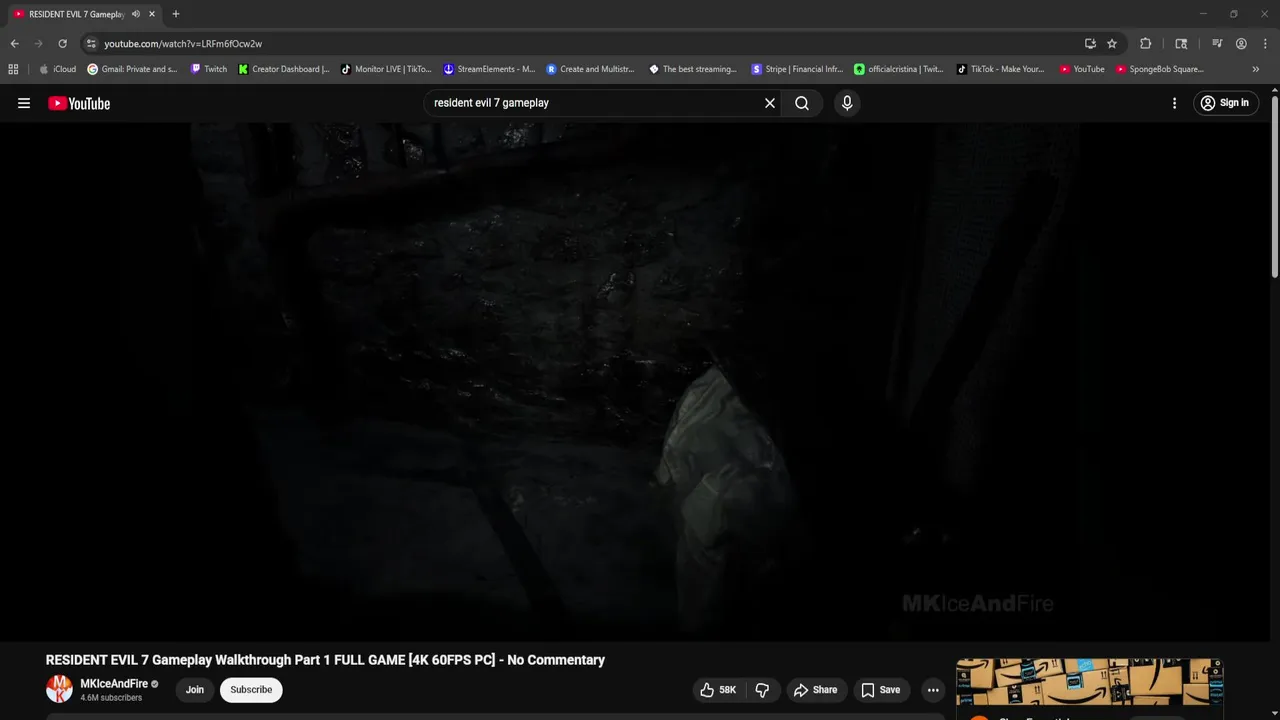Screen dimensions: 1280x720
Task: Click the '4.6M subscribers' text
Action: pos(111,698)
